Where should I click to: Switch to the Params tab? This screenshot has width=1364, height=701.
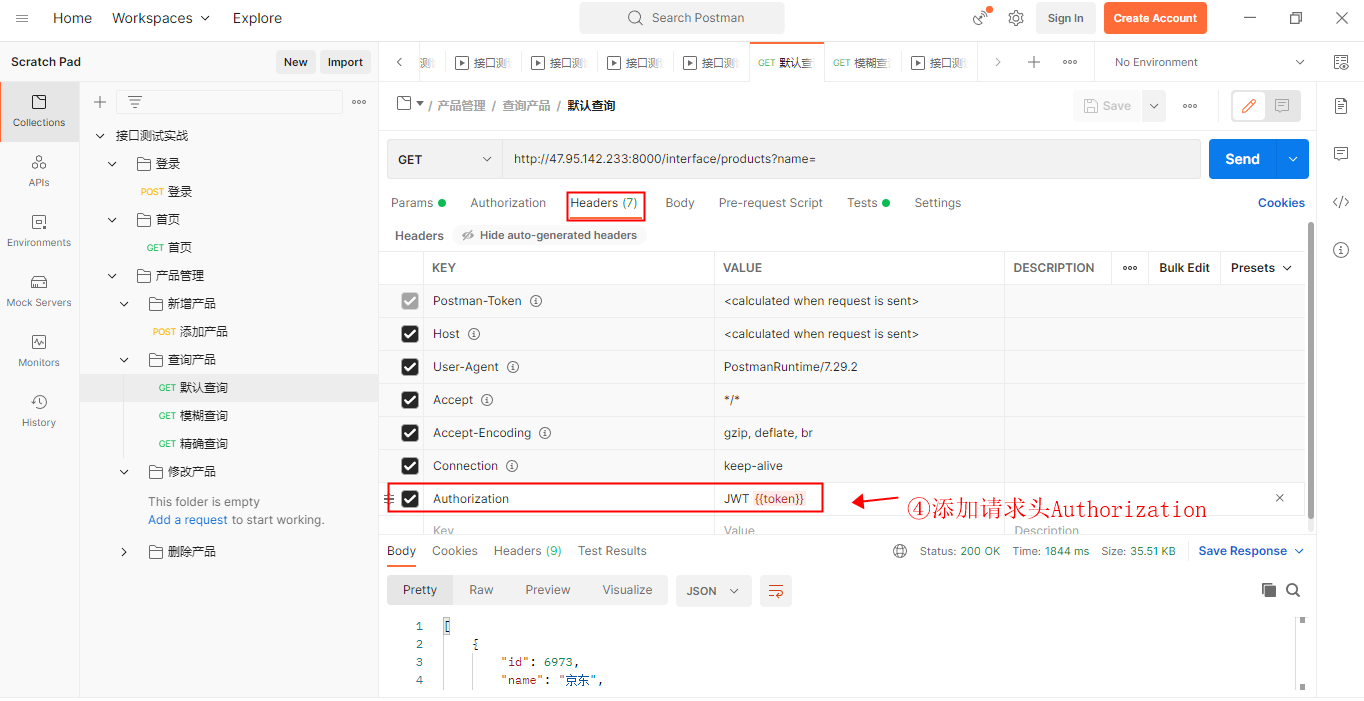click(x=418, y=203)
